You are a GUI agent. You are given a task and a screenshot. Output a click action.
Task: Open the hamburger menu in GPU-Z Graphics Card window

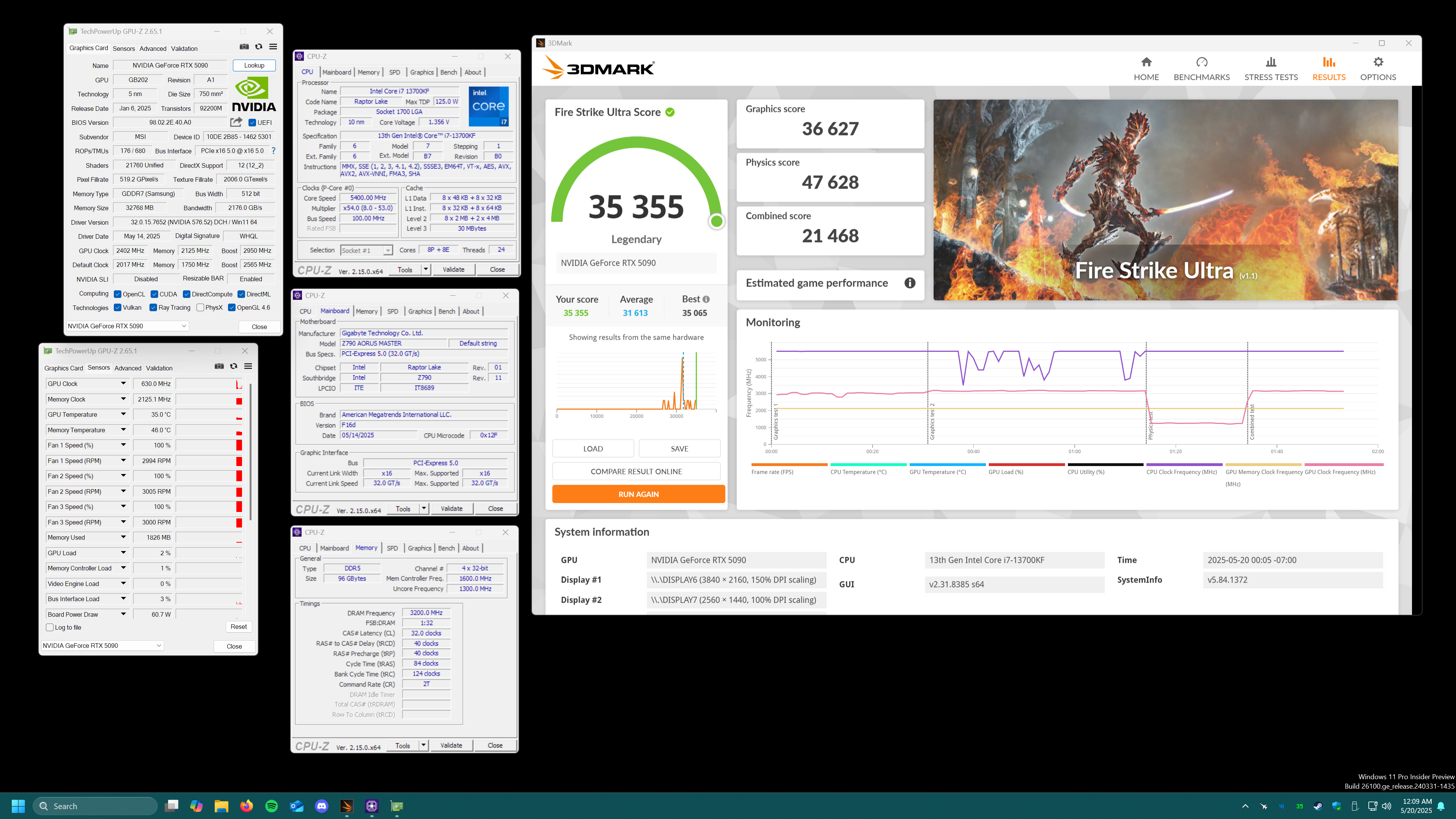coord(273,46)
